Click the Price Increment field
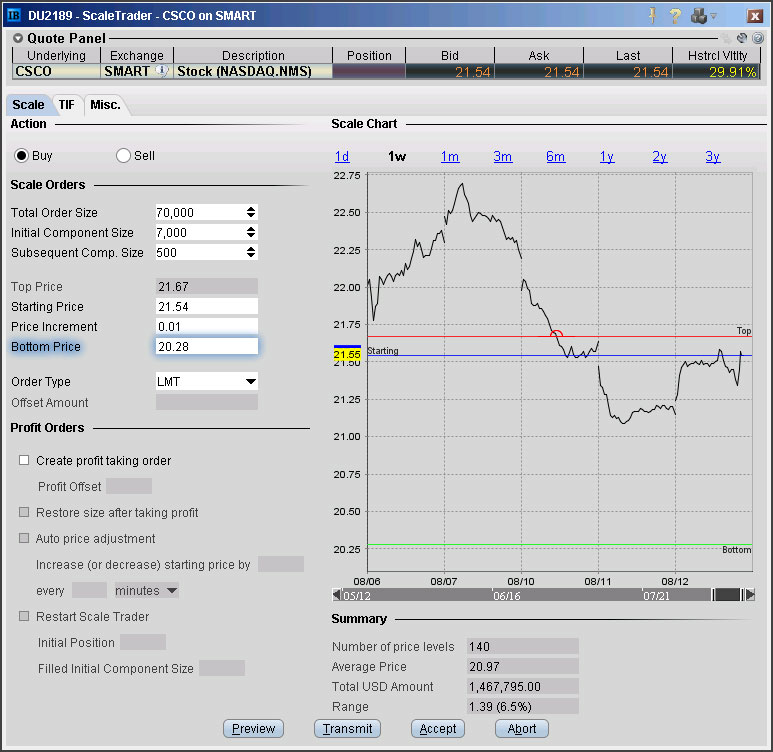The image size is (773, 752). (x=207, y=326)
